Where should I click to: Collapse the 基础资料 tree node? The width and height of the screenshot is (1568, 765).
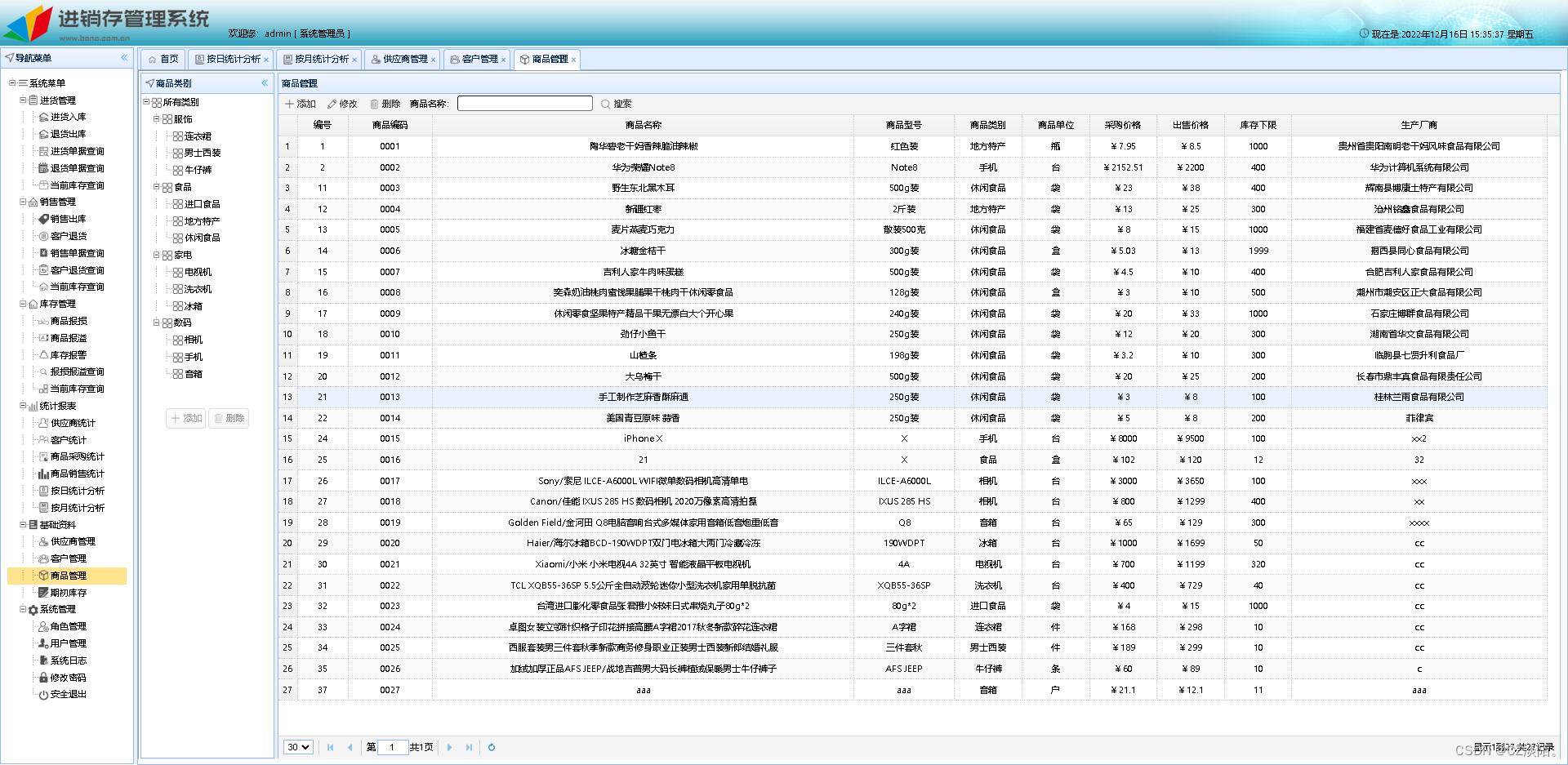pyautogui.click(x=23, y=524)
